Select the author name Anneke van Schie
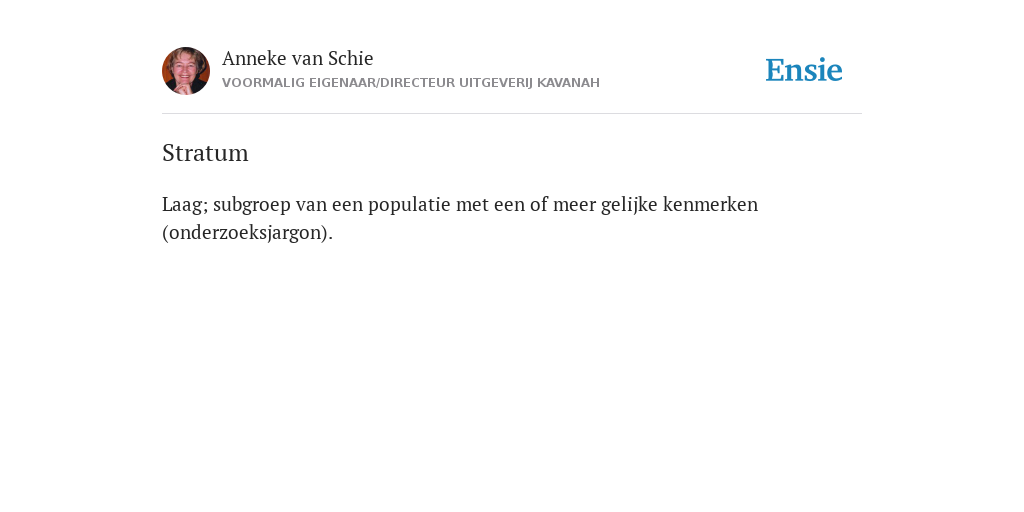This screenshot has height=512, width=1024. [x=298, y=58]
